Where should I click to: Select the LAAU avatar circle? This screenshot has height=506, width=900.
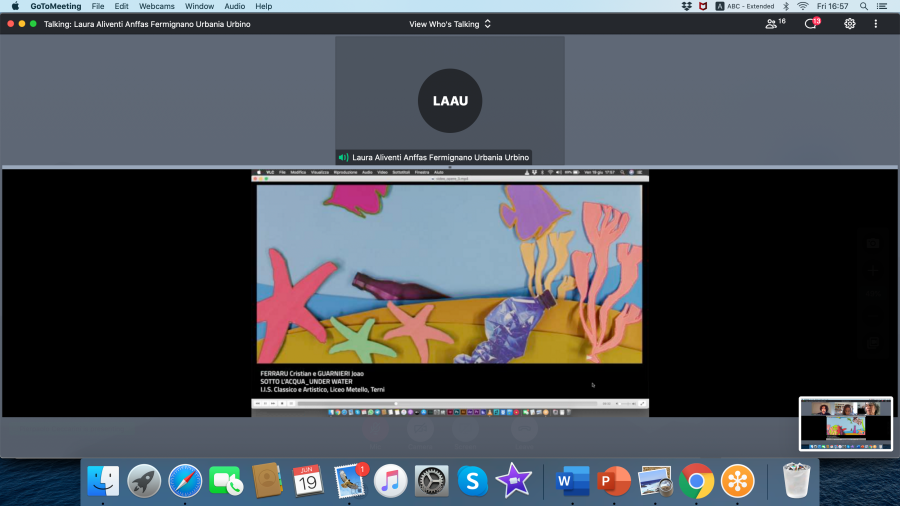[x=450, y=101]
